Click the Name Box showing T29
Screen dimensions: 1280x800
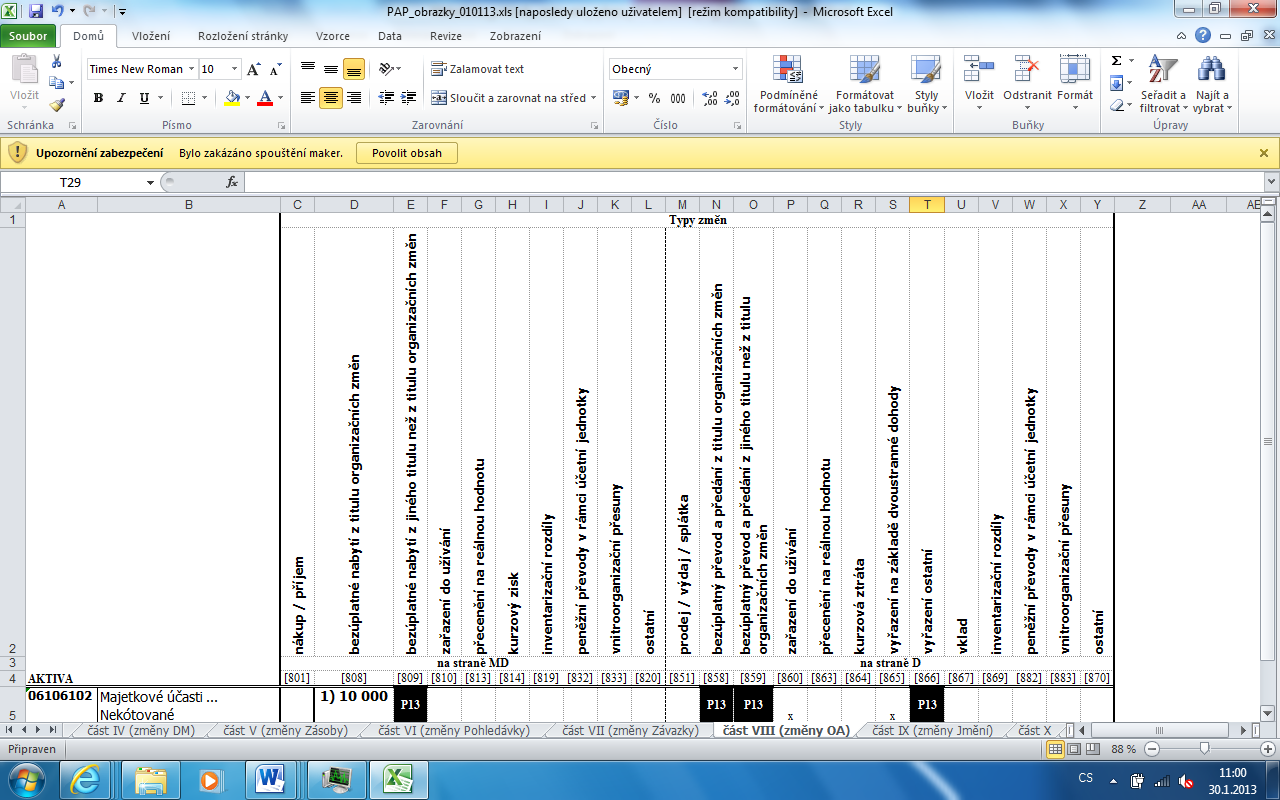tap(70, 182)
